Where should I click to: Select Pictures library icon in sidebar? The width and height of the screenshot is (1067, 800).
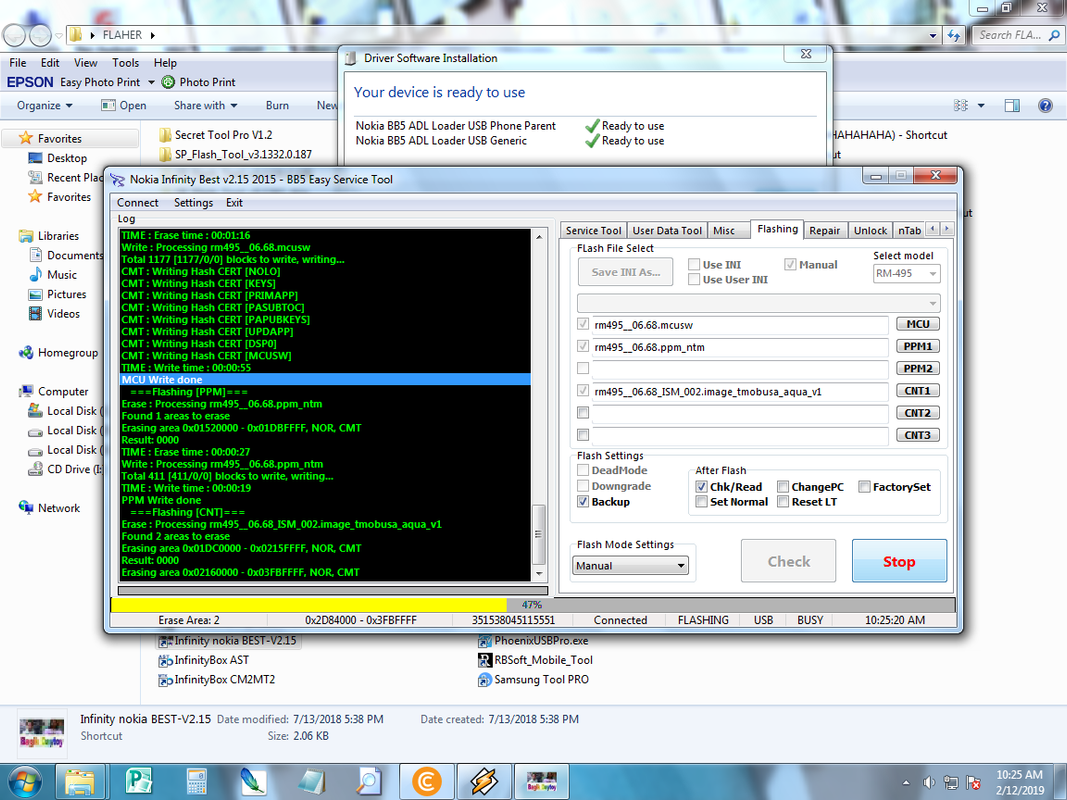click(x=35, y=295)
